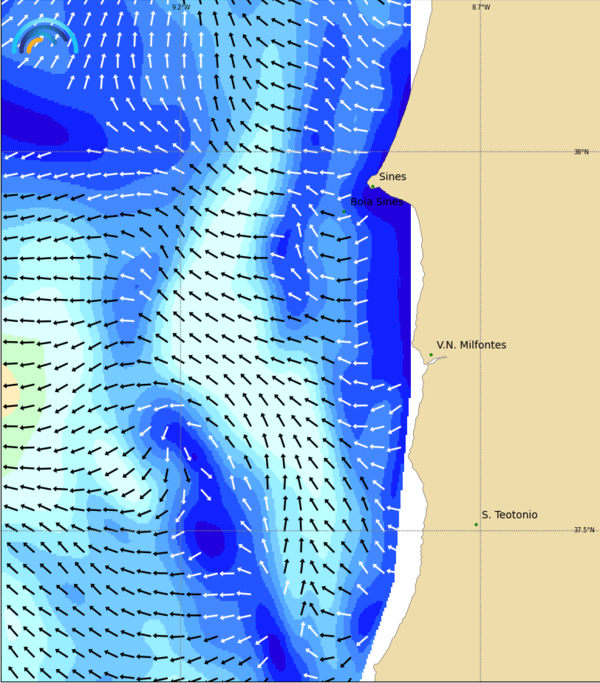Click the 8.7°W and 38°N gridline intersection

481,152
